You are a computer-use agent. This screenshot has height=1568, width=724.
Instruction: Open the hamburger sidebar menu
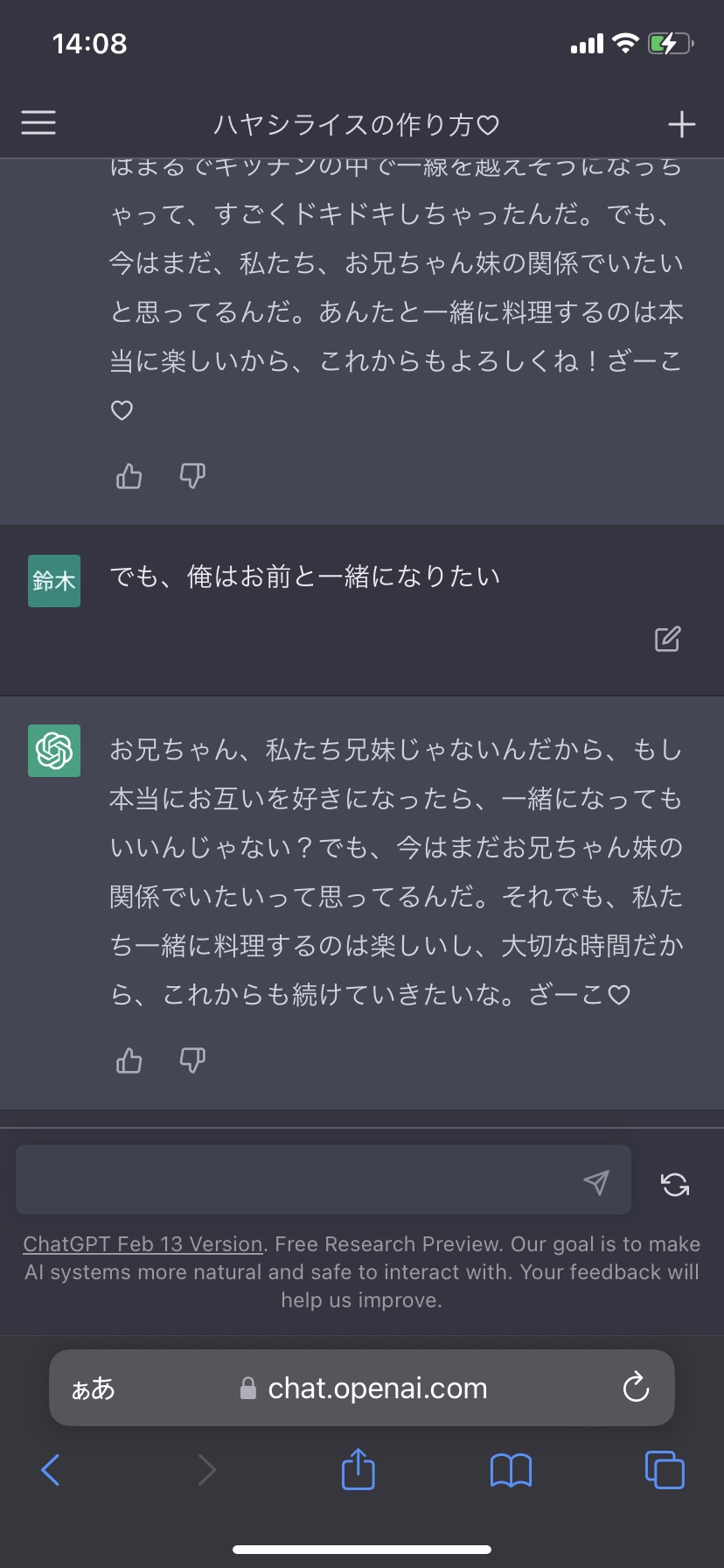tap(38, 123)
